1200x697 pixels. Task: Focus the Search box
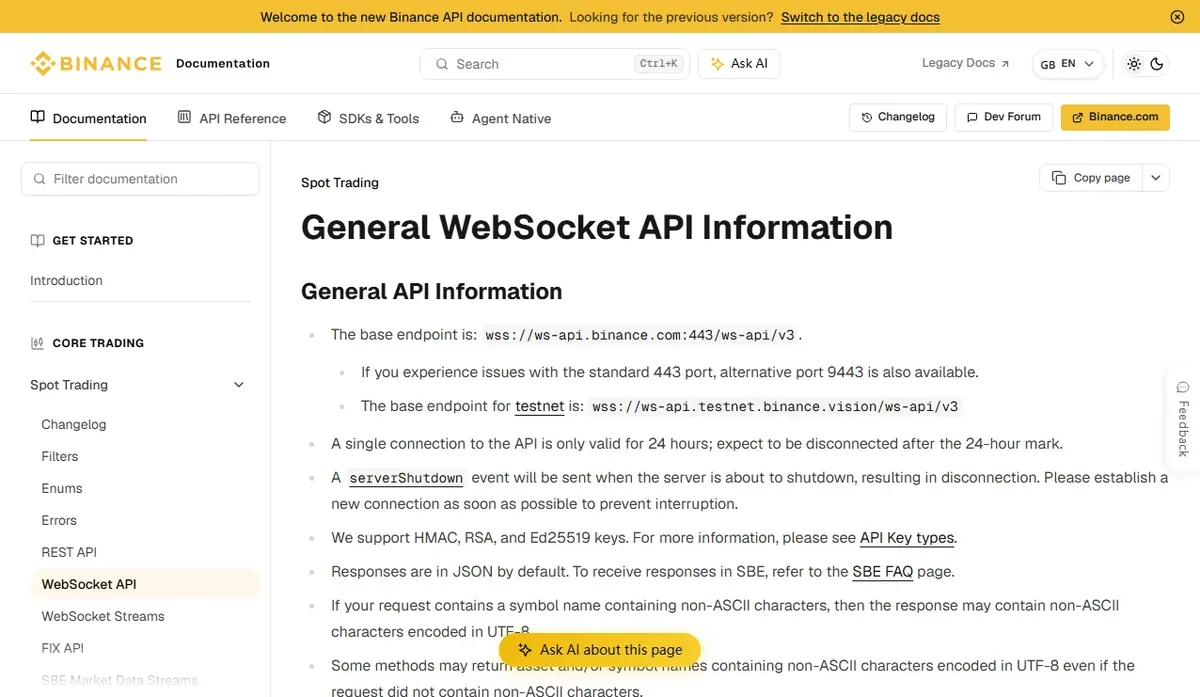point(554,64)
